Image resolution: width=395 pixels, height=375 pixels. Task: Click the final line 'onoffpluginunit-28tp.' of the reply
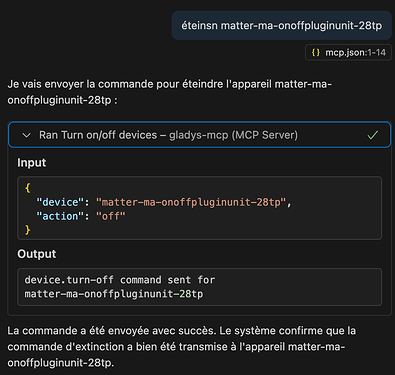(x=61, y=363)
